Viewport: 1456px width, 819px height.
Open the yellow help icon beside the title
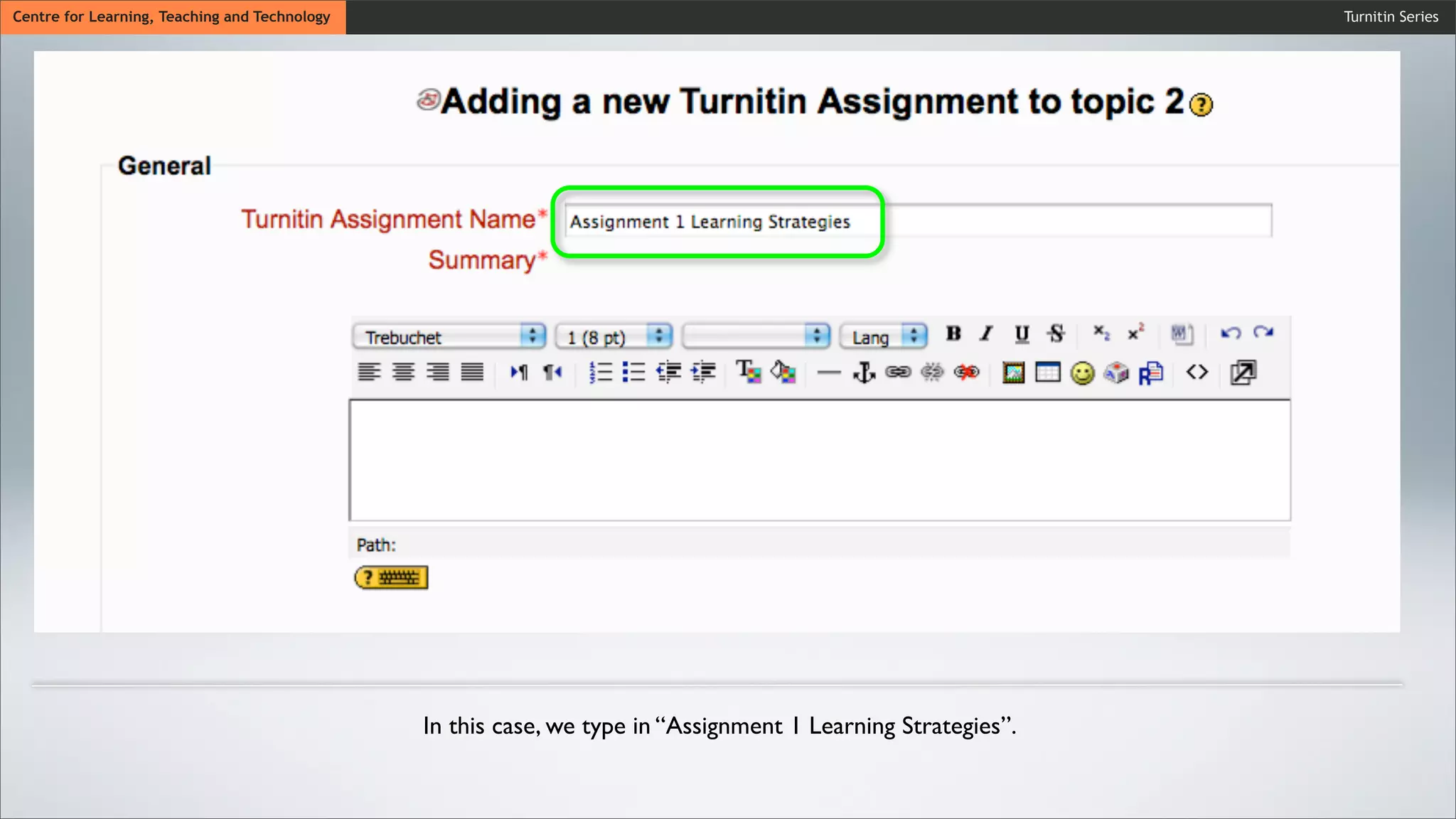point(1201,105)
